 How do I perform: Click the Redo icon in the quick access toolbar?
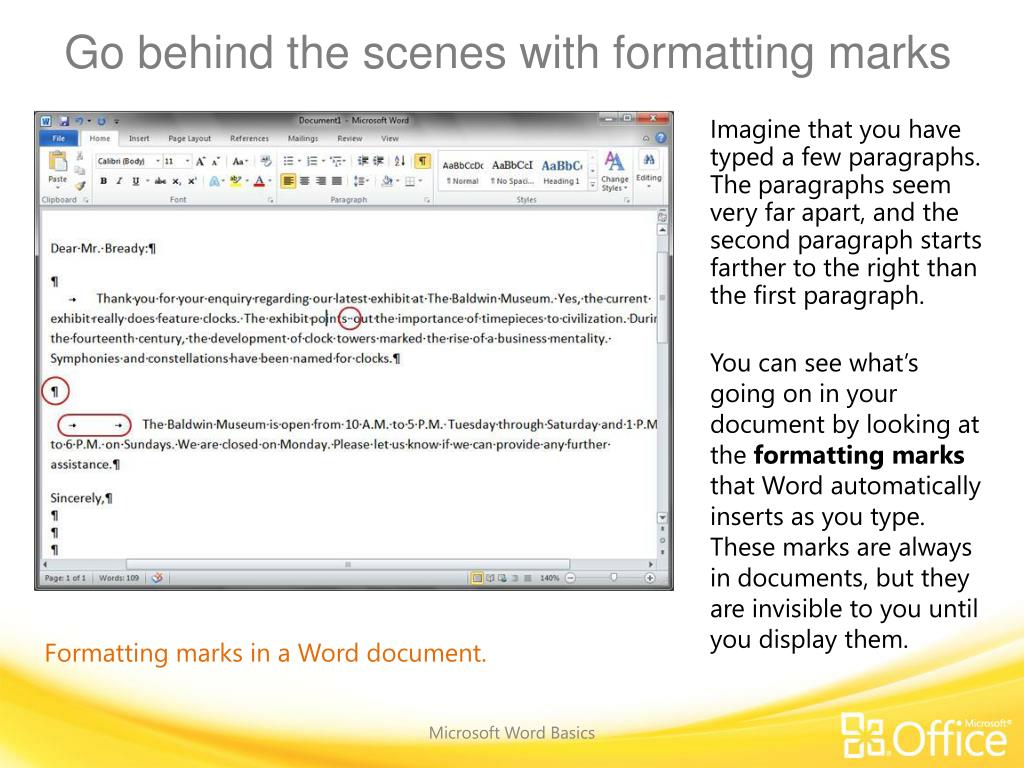click(x=101, y=121)
